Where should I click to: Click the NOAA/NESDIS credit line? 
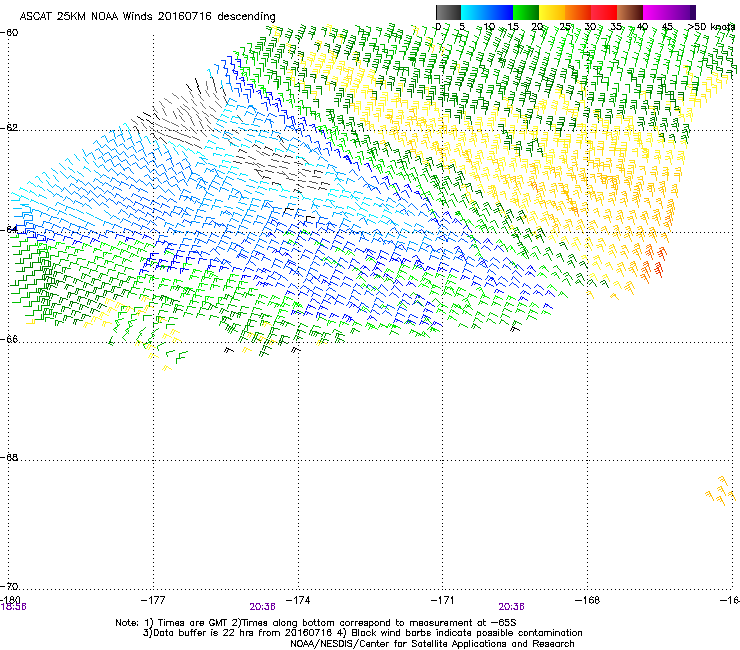pyautogui.click(x=432, y=644)
